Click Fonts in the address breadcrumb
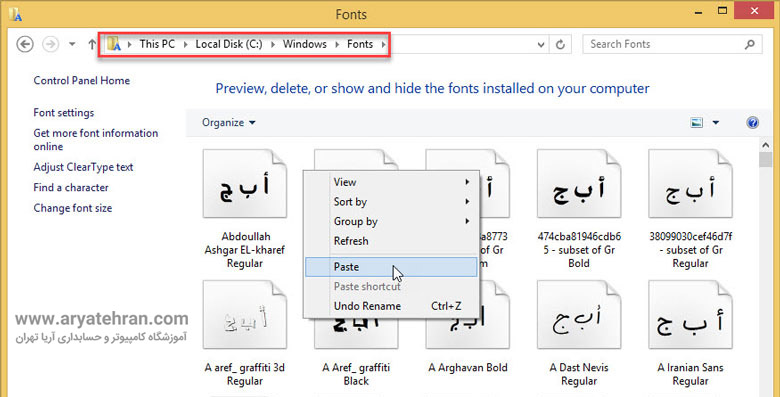The height and width of the screenshot is (397, 780). click(x=360, y=44)
